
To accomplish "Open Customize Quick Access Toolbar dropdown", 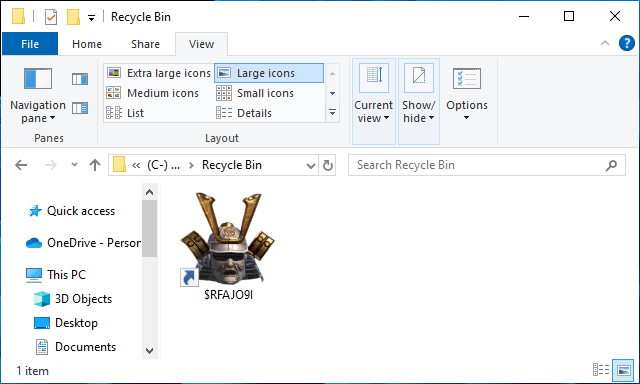I will [x=91, y=18].
